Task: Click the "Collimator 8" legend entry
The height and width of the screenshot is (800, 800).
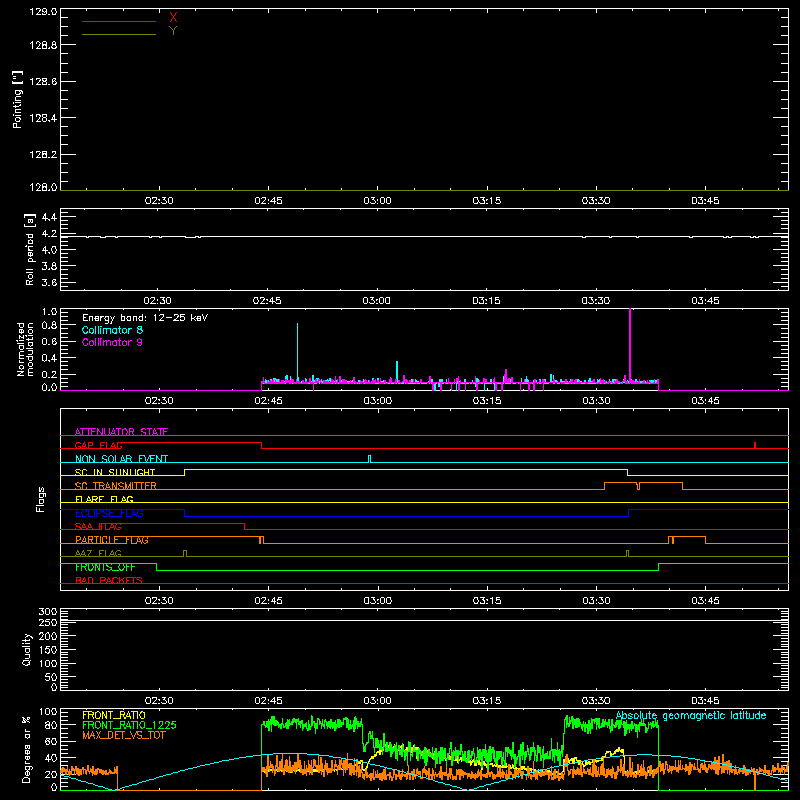Action: pyautogui.click(x=112, y=330)
